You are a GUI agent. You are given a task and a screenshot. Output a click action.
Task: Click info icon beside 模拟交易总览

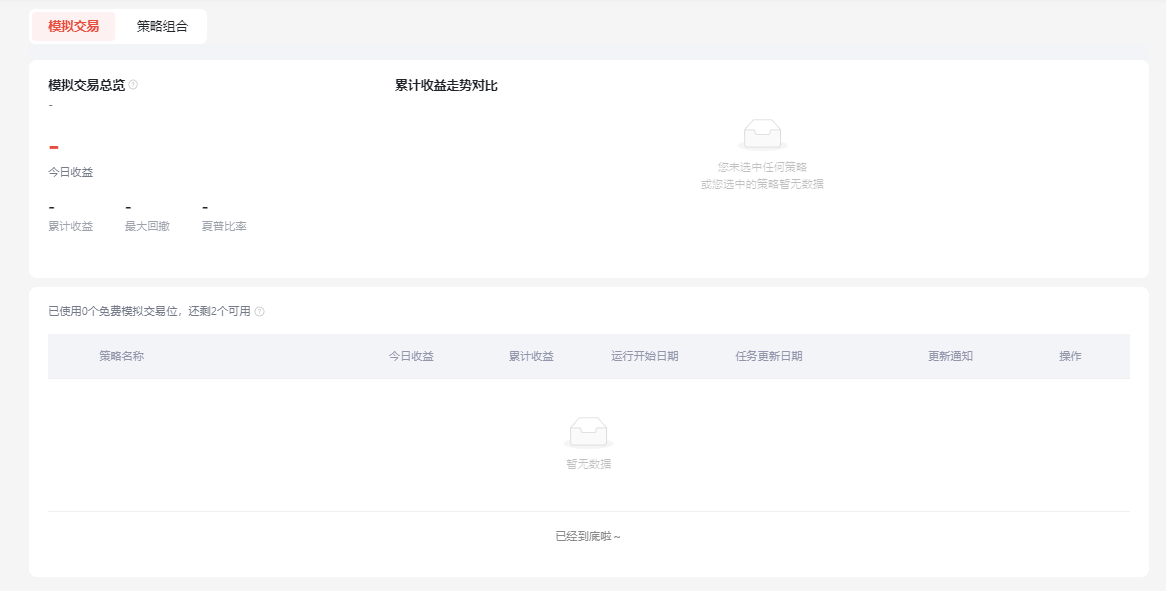[x=133, y=85]
